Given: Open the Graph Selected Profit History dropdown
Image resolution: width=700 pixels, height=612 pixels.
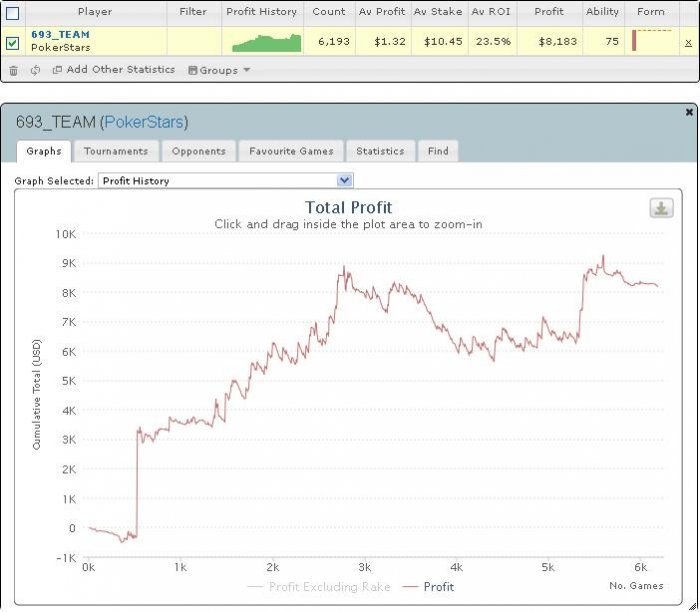Looking at the screenshot, I should [226, 181].
